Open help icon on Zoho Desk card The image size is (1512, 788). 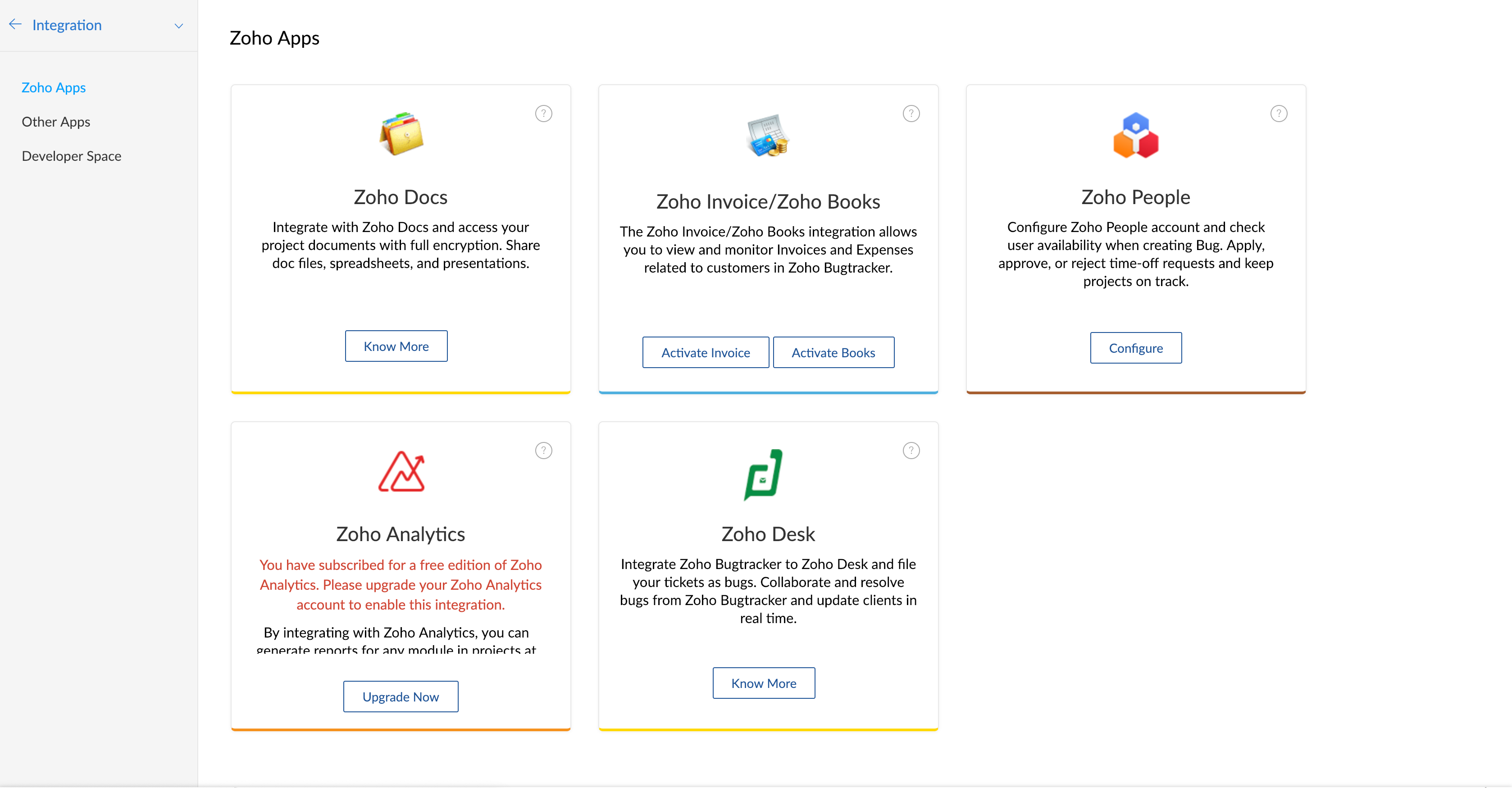[x=911, y=451]
